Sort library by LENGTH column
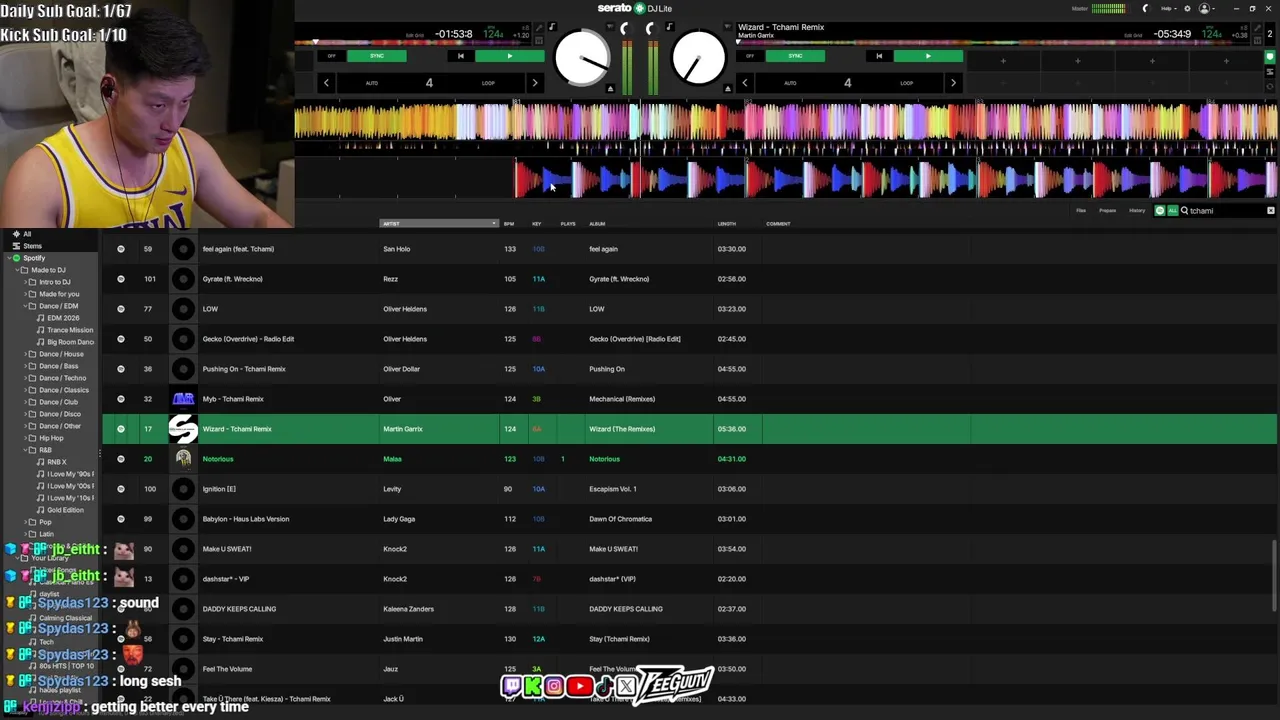The width and height of the screenshot is (1280, 720). pyautogui.click(x=727, y=224)
